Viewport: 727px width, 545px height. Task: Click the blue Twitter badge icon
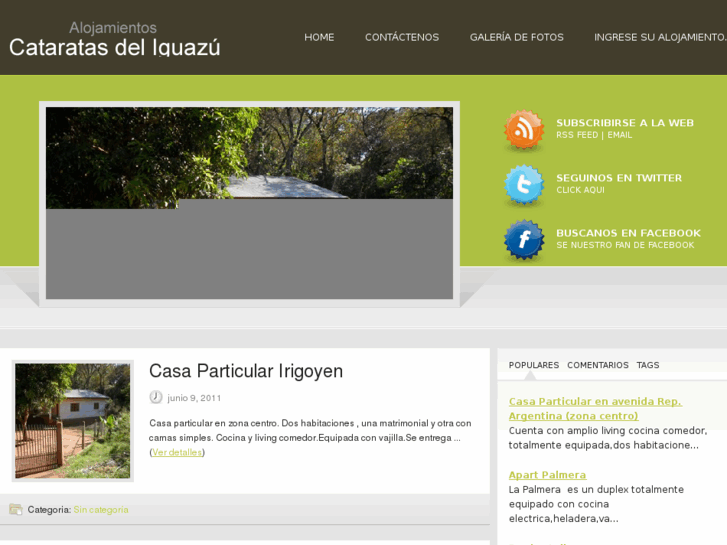coord(524,185)
